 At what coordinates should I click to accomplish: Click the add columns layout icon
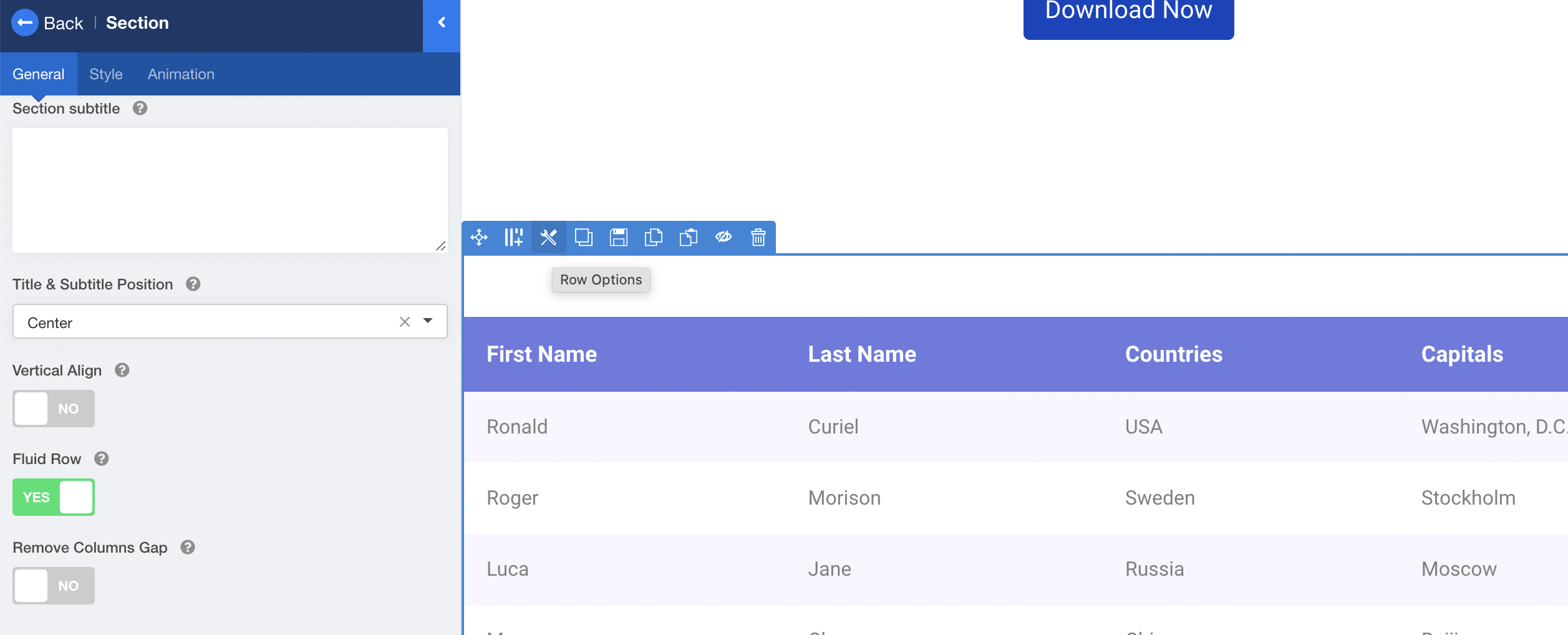coord(513,238)
